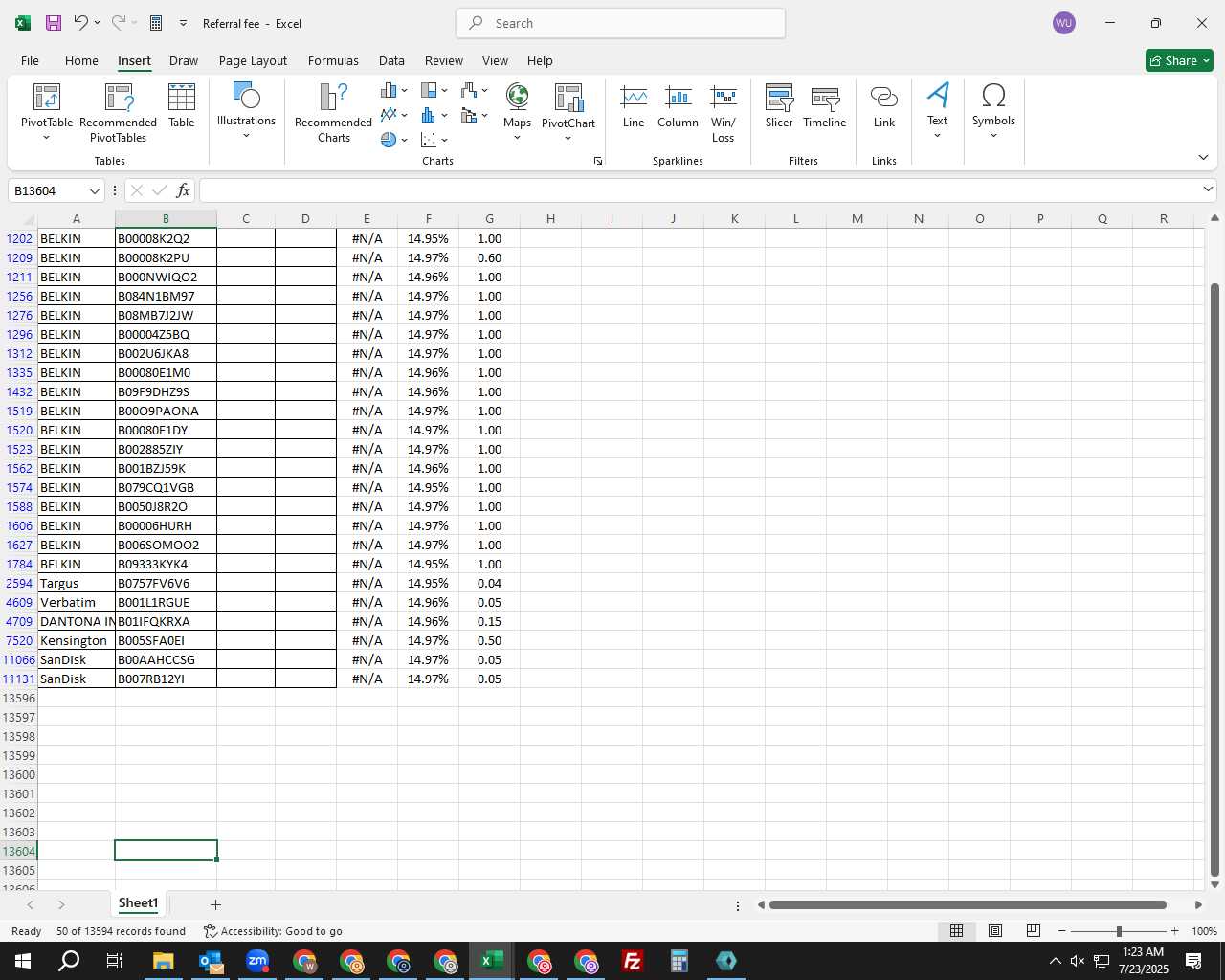Open the Text group menu
The width and height of the screenshot is (1225, 980).
pos(938,111)
